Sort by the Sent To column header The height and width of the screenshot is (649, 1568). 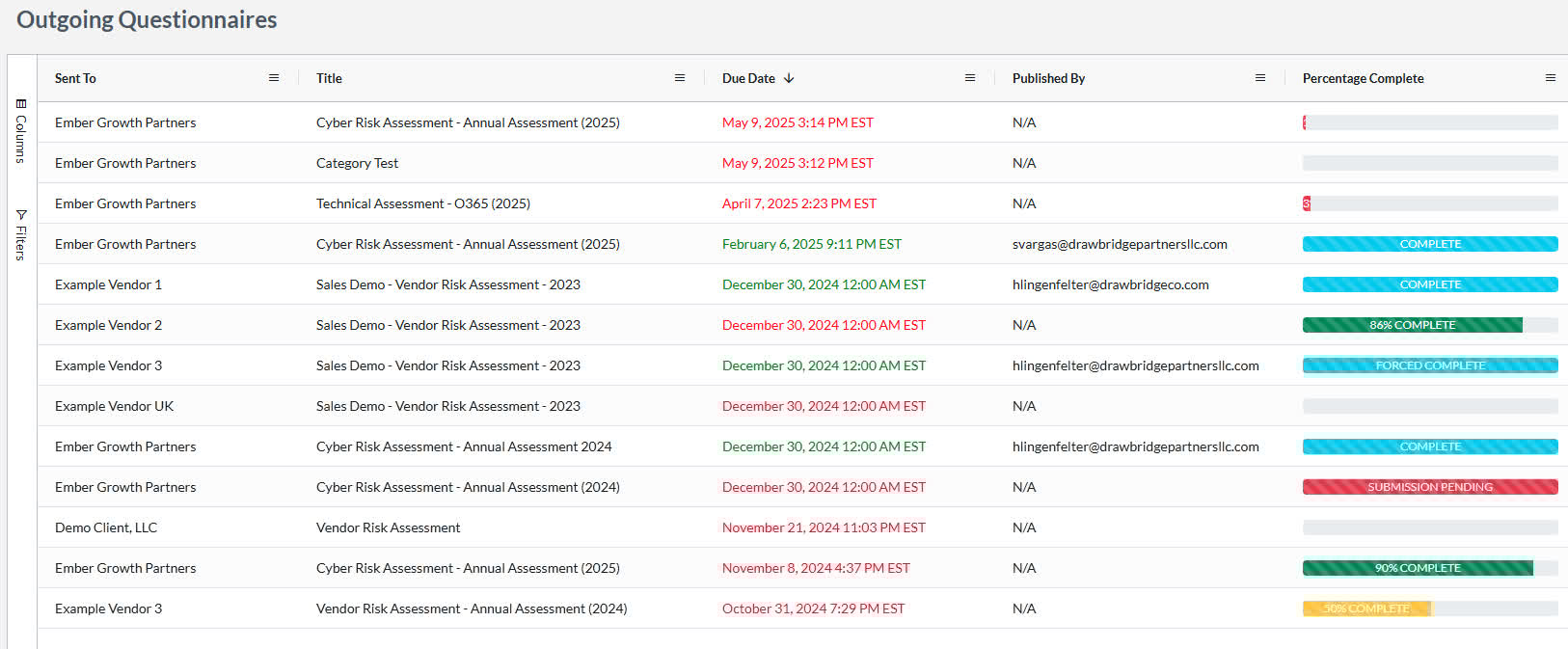(75, 78)
